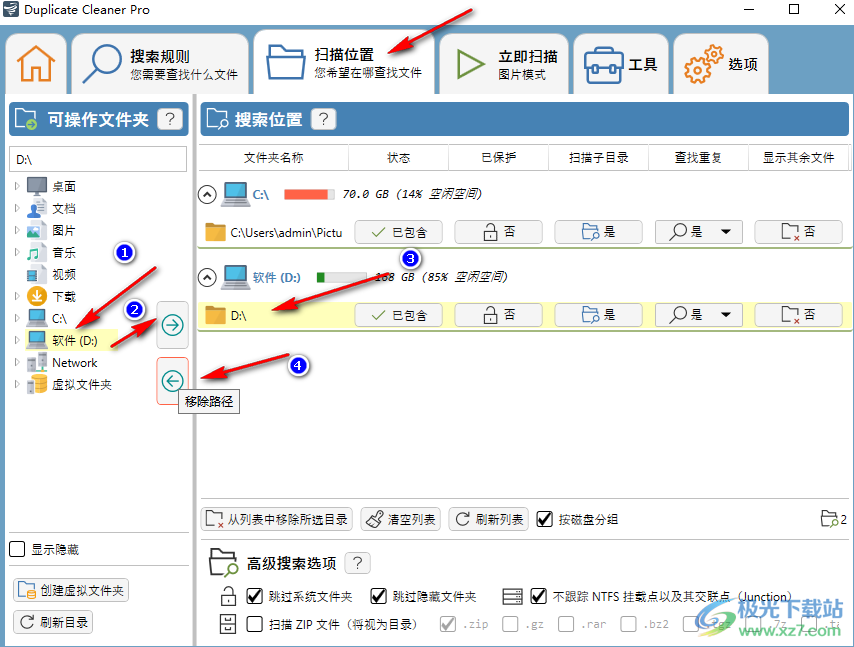Open the 工具 tab
Viewport: 854px width, 647px height.
(x=621, y=64)
